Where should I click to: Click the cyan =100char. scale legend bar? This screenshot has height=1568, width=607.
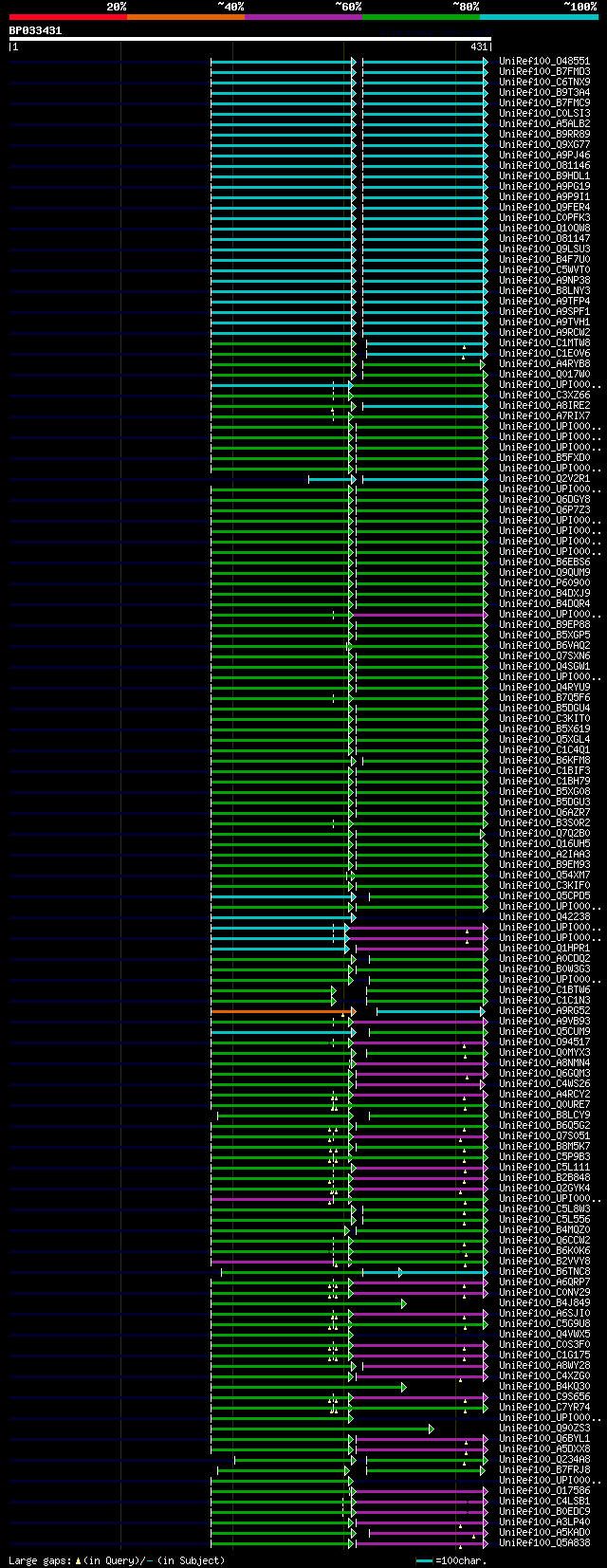point(424,1560)
